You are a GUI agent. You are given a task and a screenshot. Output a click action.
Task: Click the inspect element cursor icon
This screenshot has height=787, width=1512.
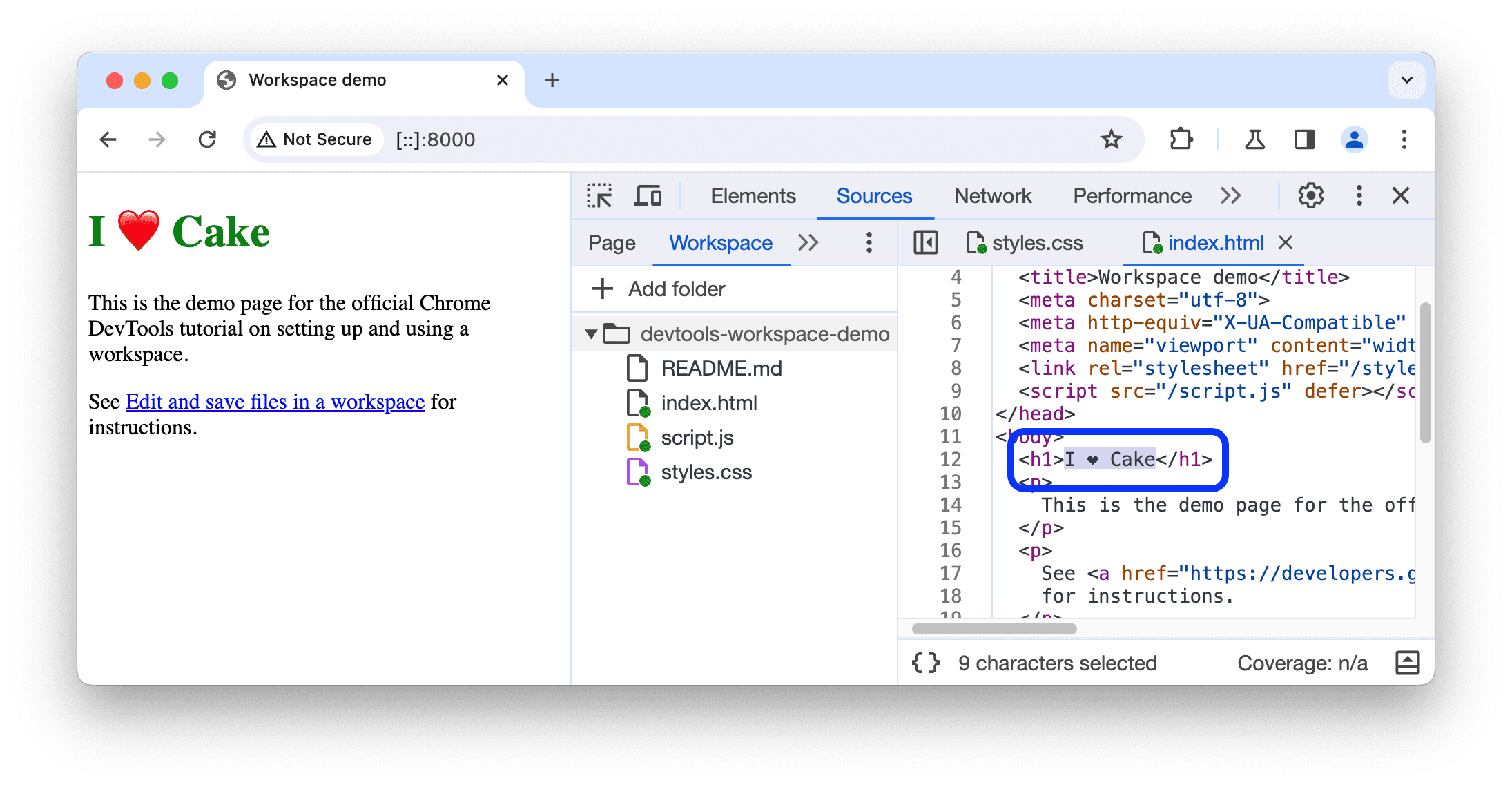click(x=599, y=196)
